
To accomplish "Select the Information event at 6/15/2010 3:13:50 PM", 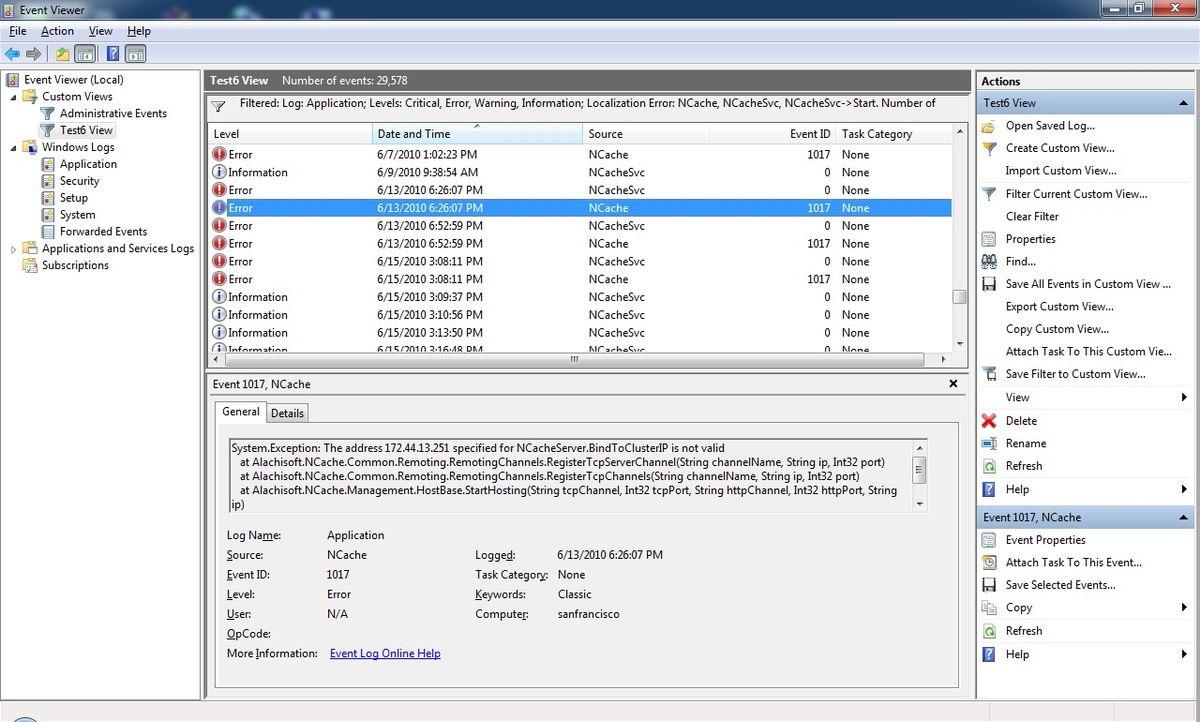I will 580,333.
